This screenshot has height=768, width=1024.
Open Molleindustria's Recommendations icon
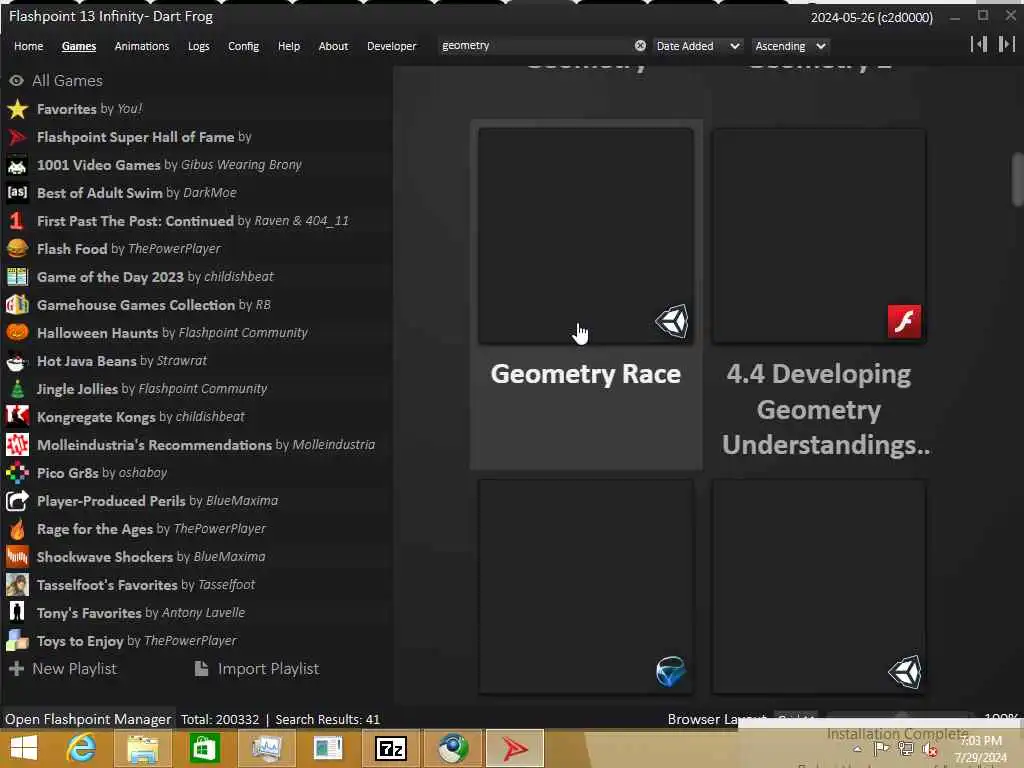(x=17, y=445)
